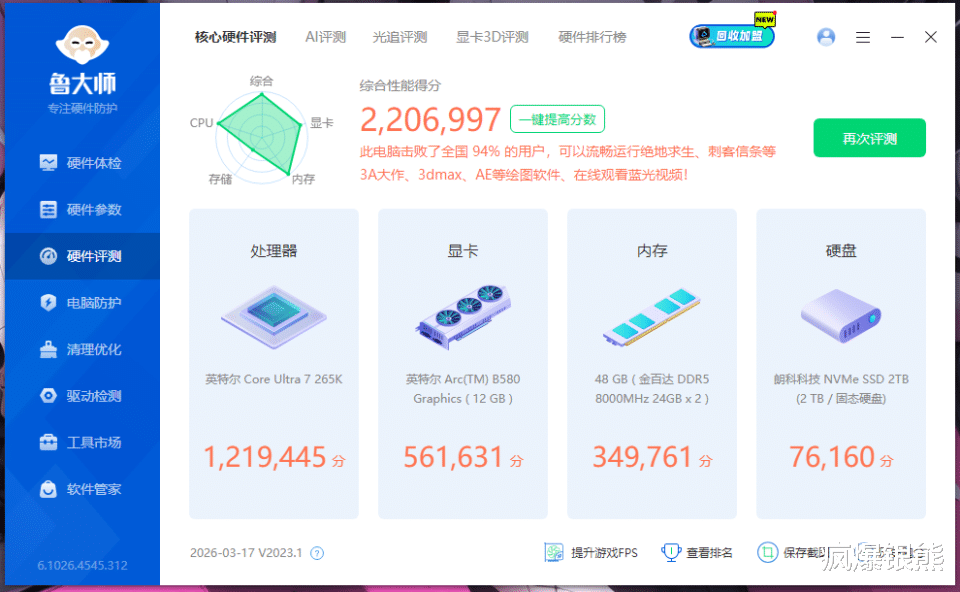Click the 提升游戏FPS icon
Viewport: 960px width, 592px height.
point(553,552)
